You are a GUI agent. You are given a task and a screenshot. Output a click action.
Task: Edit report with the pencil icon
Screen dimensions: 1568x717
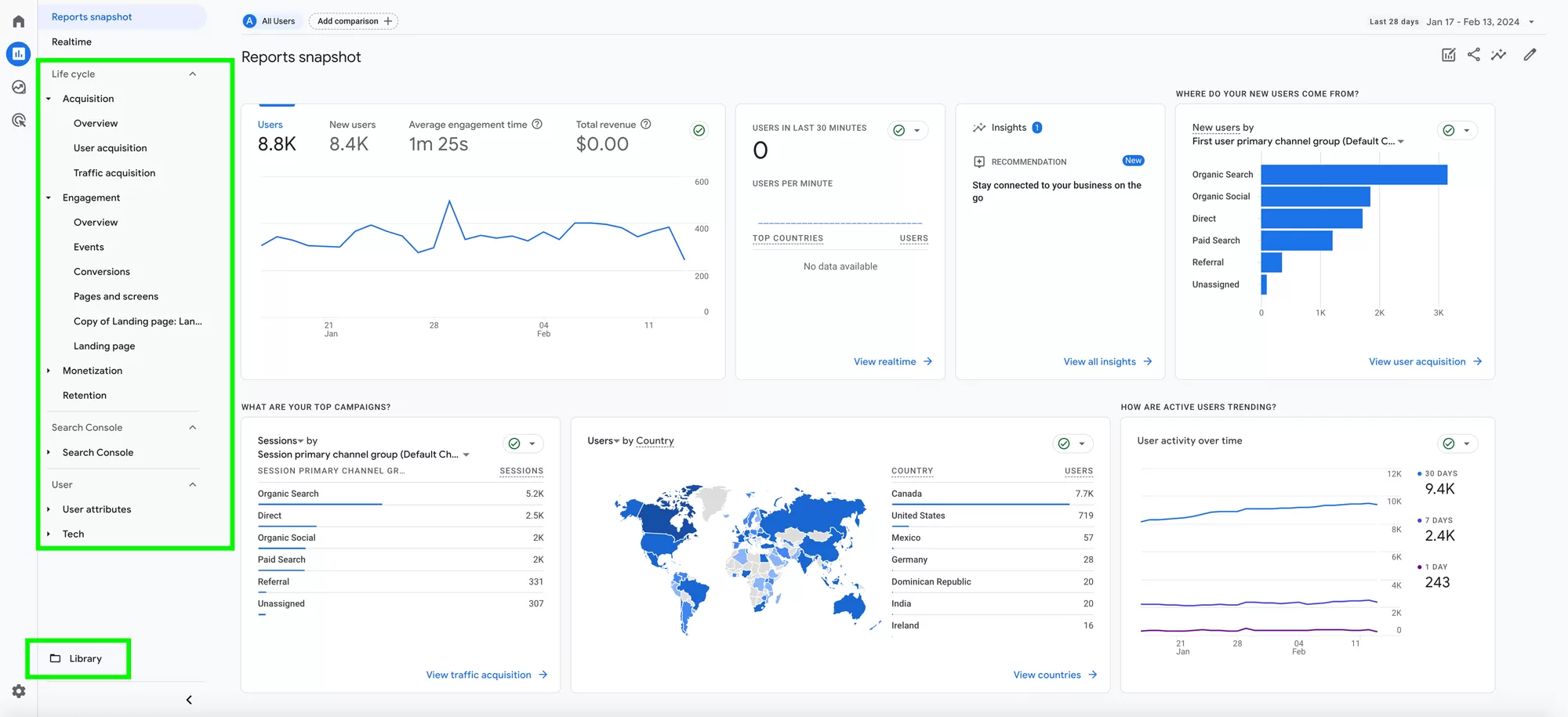tap(1530, 54)
